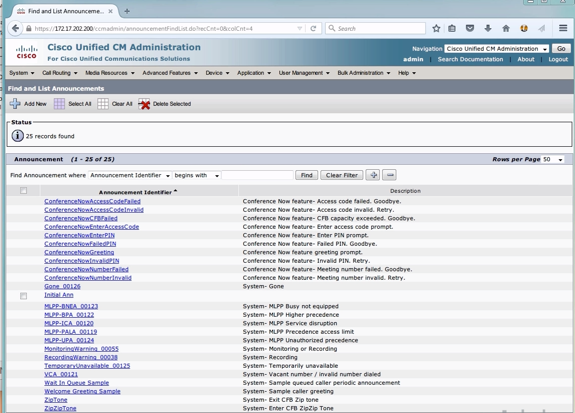Click the gray paper-plane toolbar icon

[x=542, y=28]
